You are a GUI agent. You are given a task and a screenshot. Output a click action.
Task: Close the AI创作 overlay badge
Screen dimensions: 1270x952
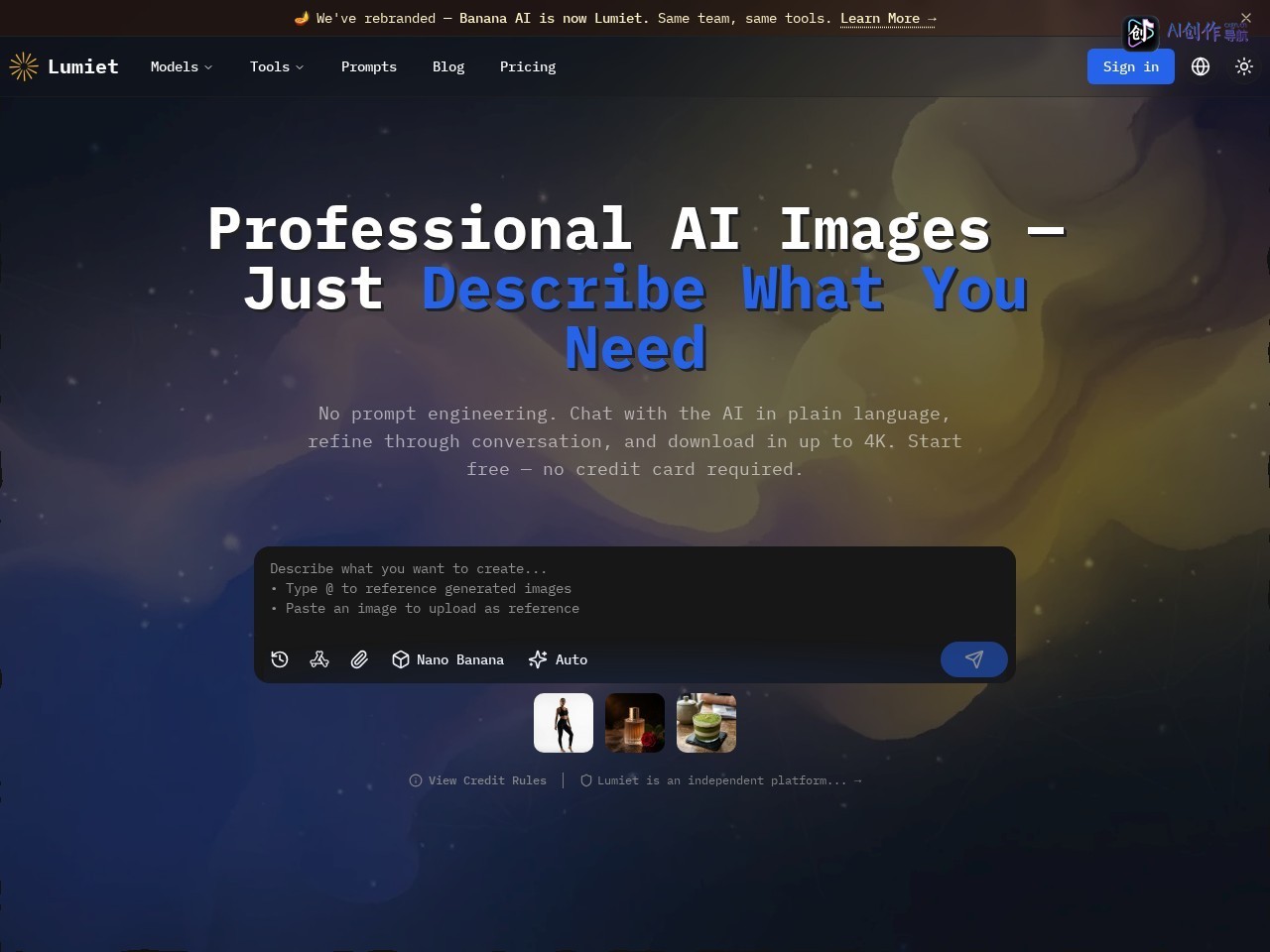click(x=1246, y=18)
